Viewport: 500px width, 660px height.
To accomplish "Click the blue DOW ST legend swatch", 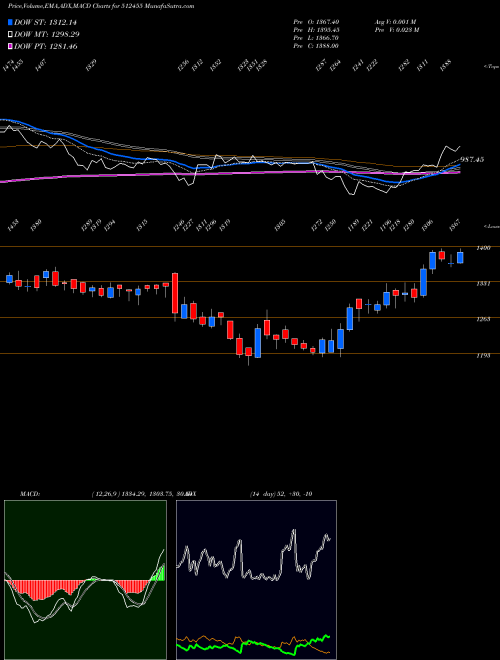I will (x=11, y=22).
